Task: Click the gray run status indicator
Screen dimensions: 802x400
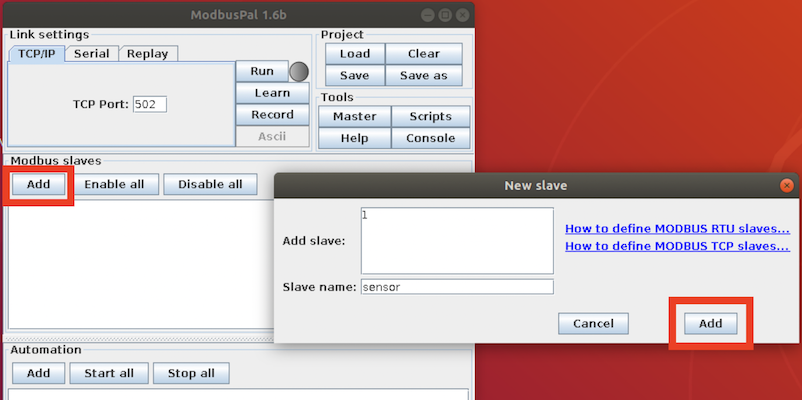Action: point(299,72)
